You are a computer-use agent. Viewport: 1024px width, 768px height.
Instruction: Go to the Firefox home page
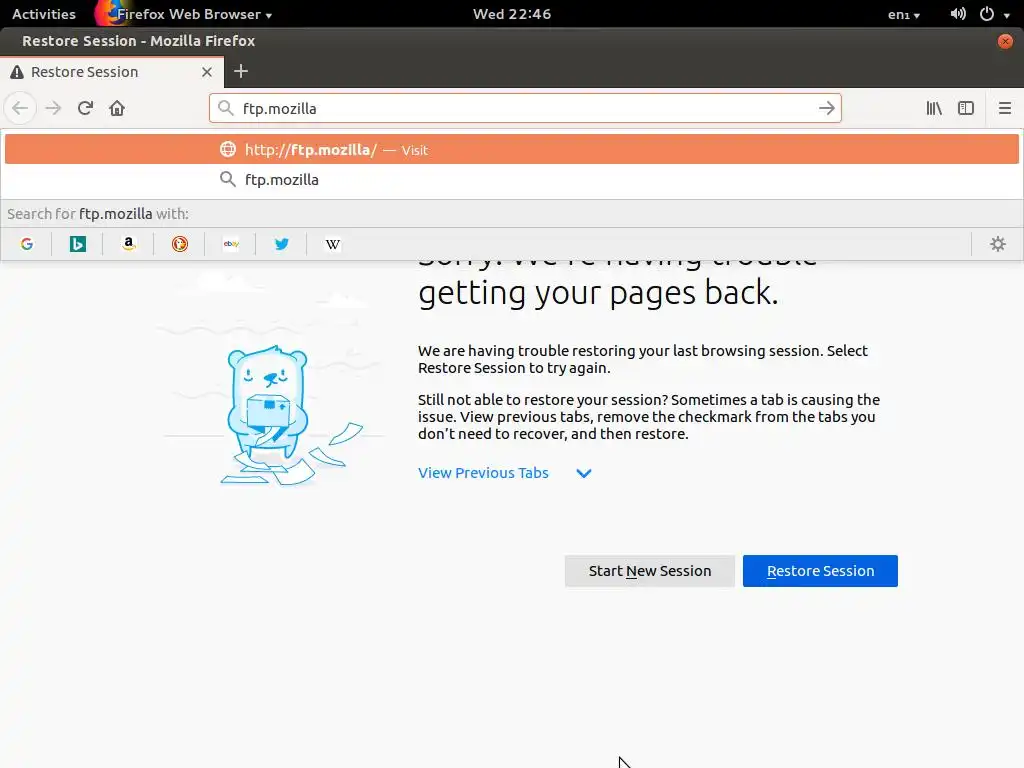(117, 108)
